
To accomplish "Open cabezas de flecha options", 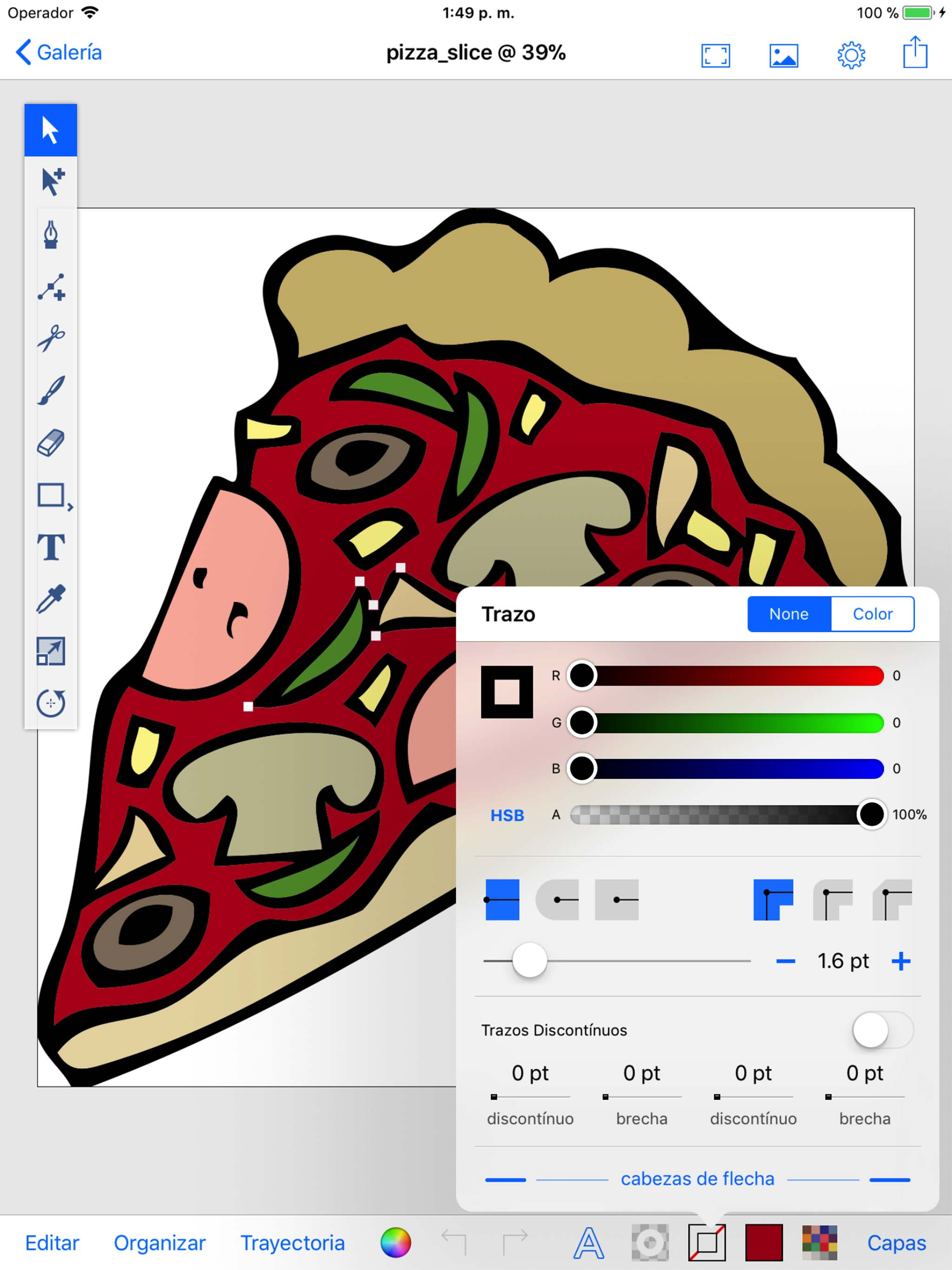I will pyautogui.click(x=697, y=1179).
